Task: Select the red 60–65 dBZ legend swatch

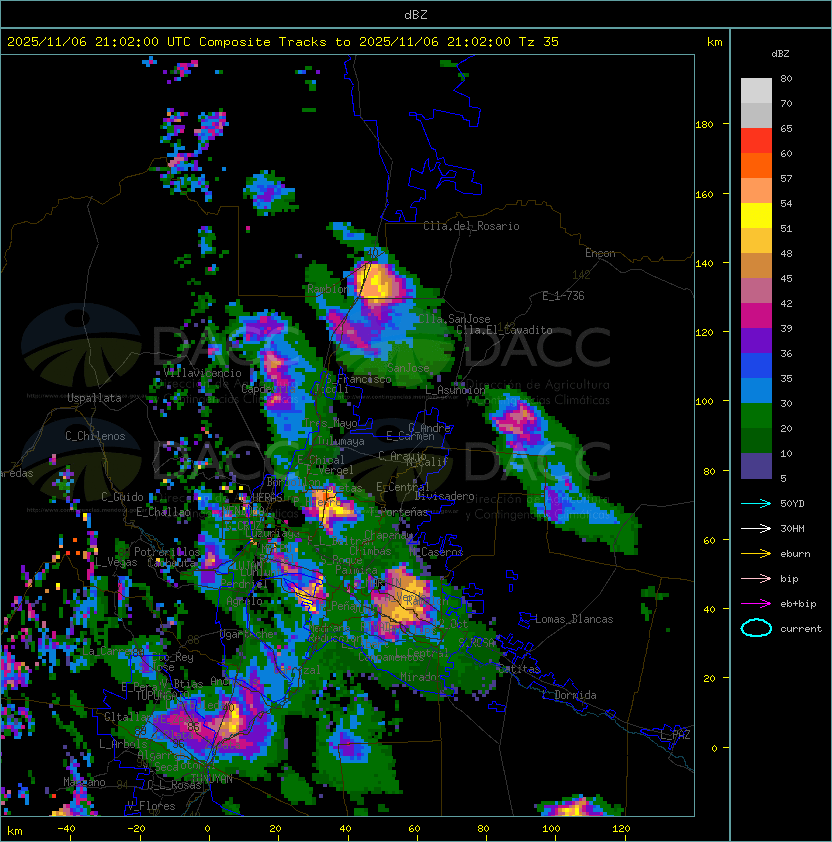Action: [756, 141]
